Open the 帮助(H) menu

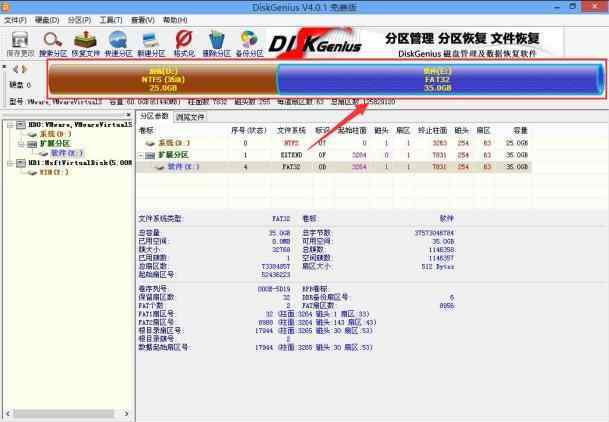tap(175, 20)
